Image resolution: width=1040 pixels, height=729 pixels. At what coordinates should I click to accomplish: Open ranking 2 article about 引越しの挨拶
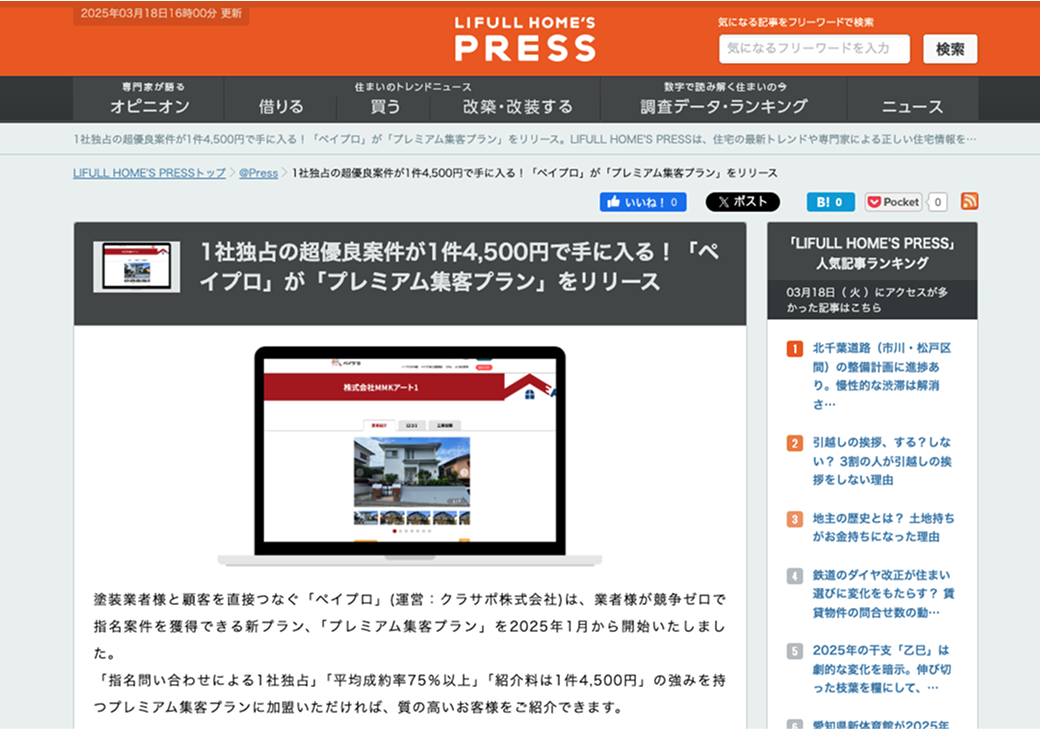point(881,461)
